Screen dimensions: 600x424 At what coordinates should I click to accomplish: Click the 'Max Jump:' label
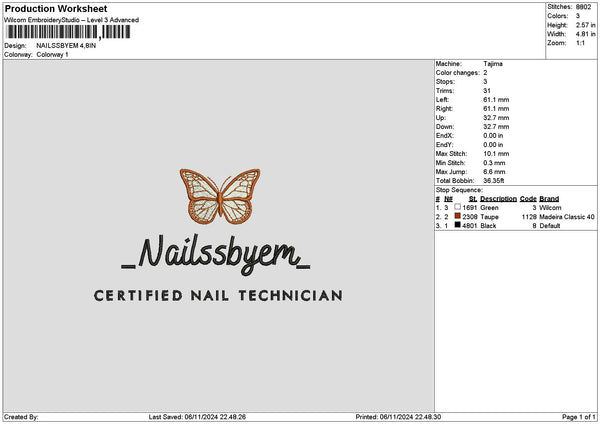click(x=452, y=172)
